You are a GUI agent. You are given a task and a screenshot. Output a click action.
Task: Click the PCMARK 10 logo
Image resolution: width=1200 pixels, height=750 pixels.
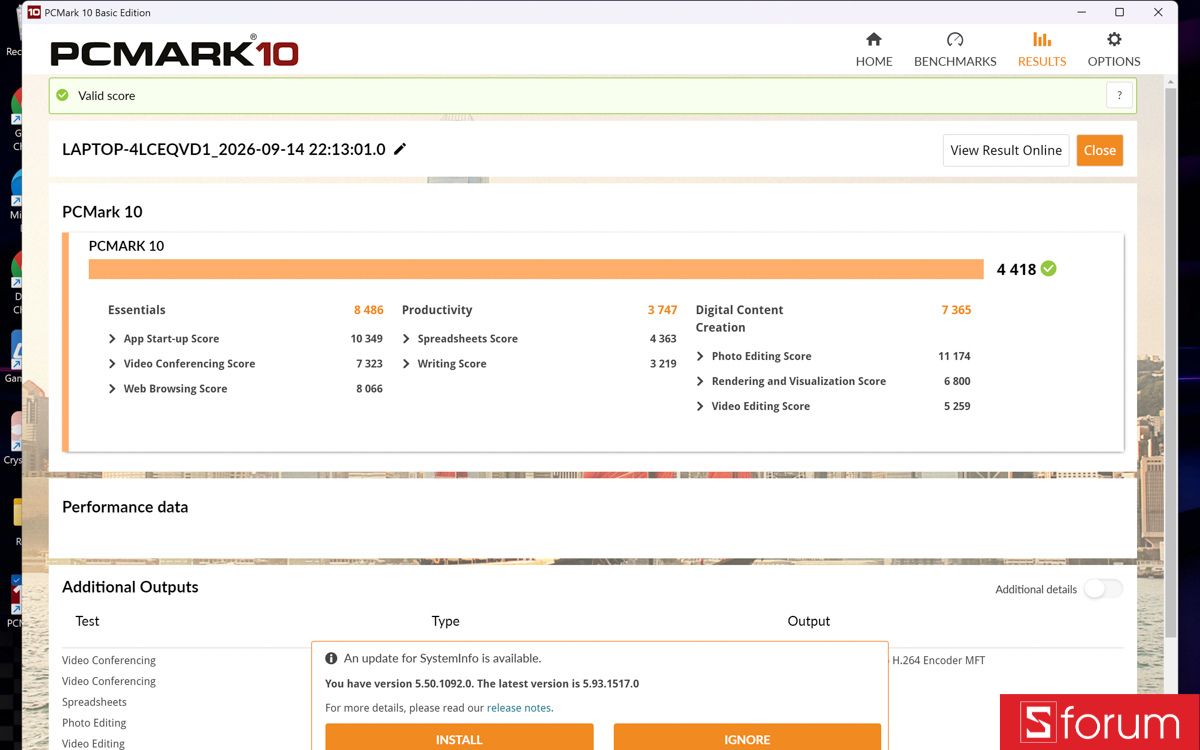point(175,52)
